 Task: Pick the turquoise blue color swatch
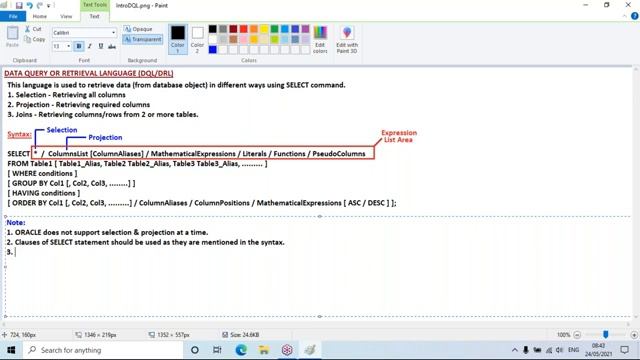(285, 29)
